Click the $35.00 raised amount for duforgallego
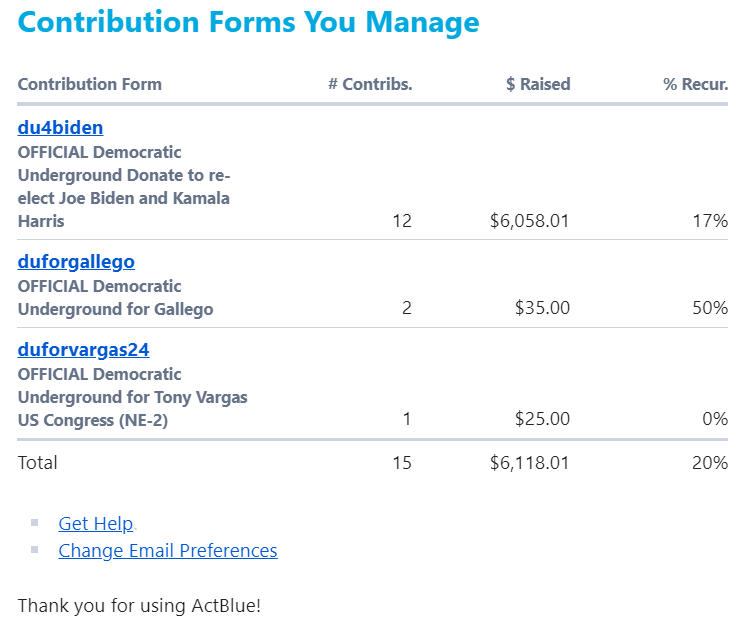Image resolution: width=744 pixels, height=635 pixels. pyautogui.click(x=542, y=308)
